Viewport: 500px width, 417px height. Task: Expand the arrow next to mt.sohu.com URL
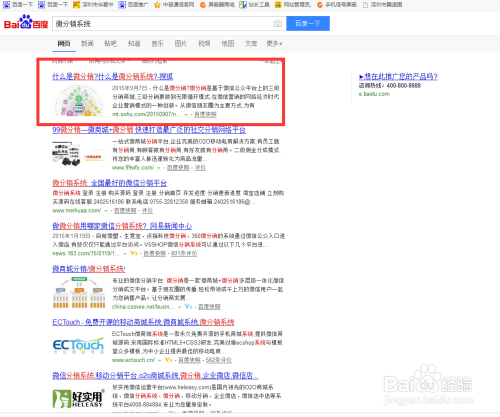click(186, 114)
